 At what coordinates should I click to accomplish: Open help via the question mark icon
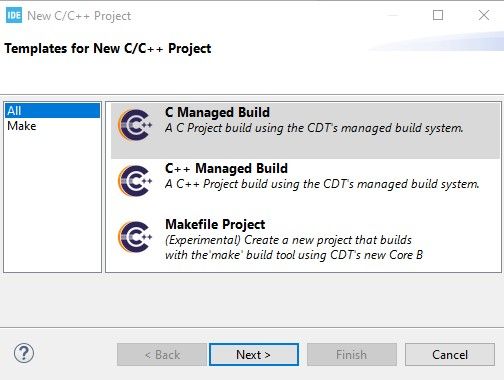[x=24, y=353]
